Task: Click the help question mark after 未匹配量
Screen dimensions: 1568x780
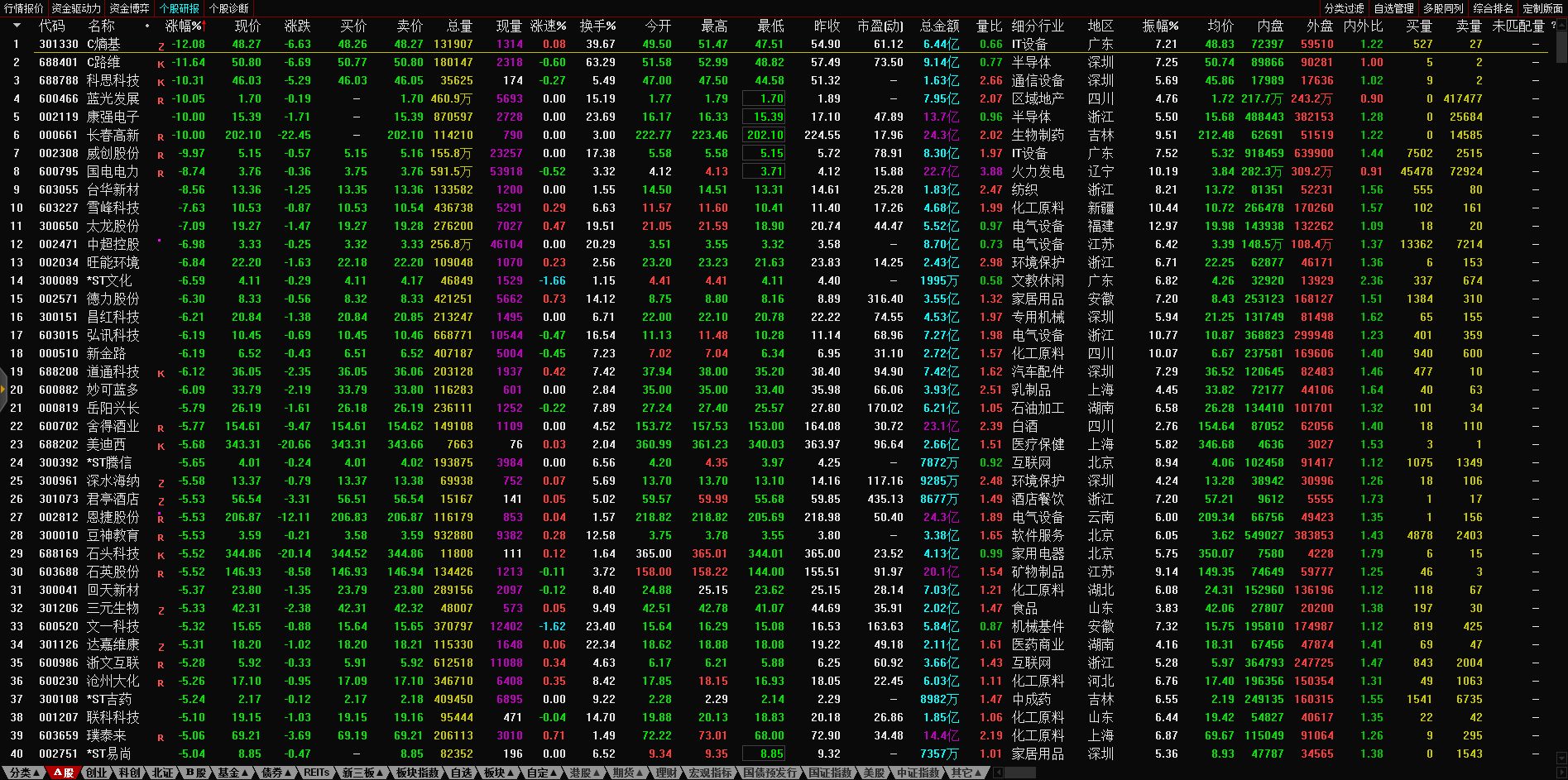Action: pyautogui.click(x=1553, y=26)
